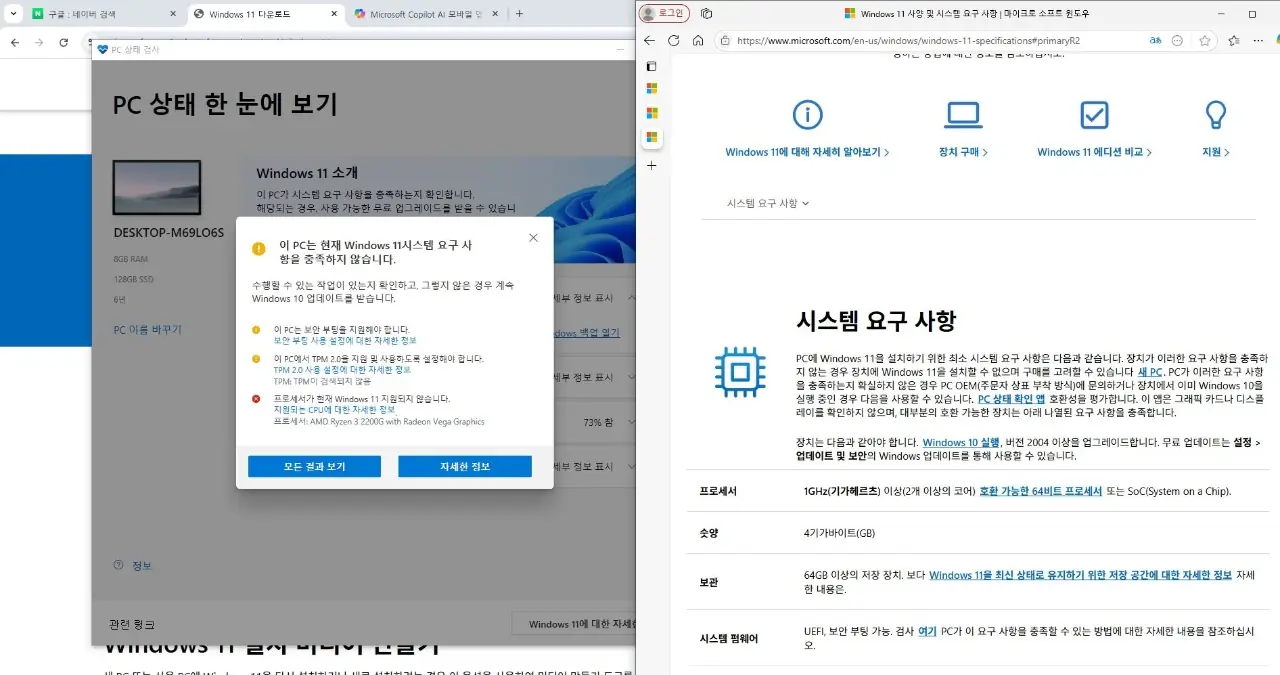The height and width of the screenshot is (675, 1280).
Task: Expand the 시스템 요구 사항 dropdown
Action: click(768, 203)
